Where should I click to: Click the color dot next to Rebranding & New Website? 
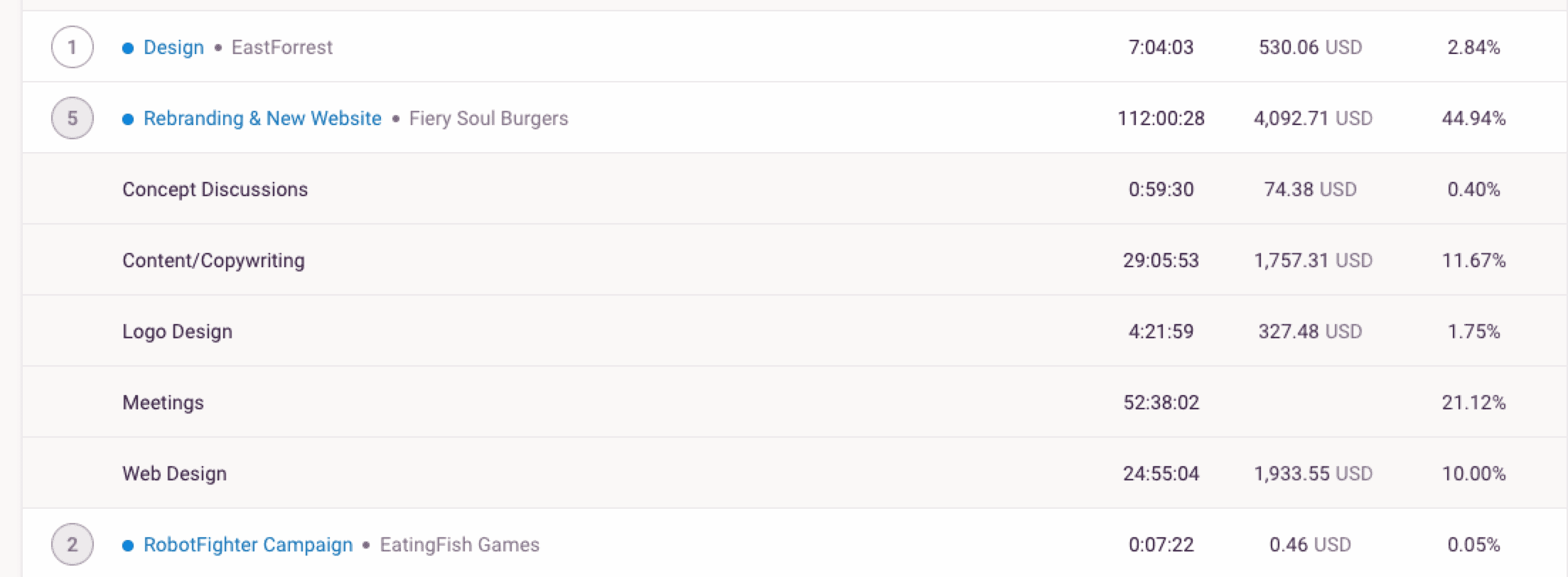click(129, 118)
